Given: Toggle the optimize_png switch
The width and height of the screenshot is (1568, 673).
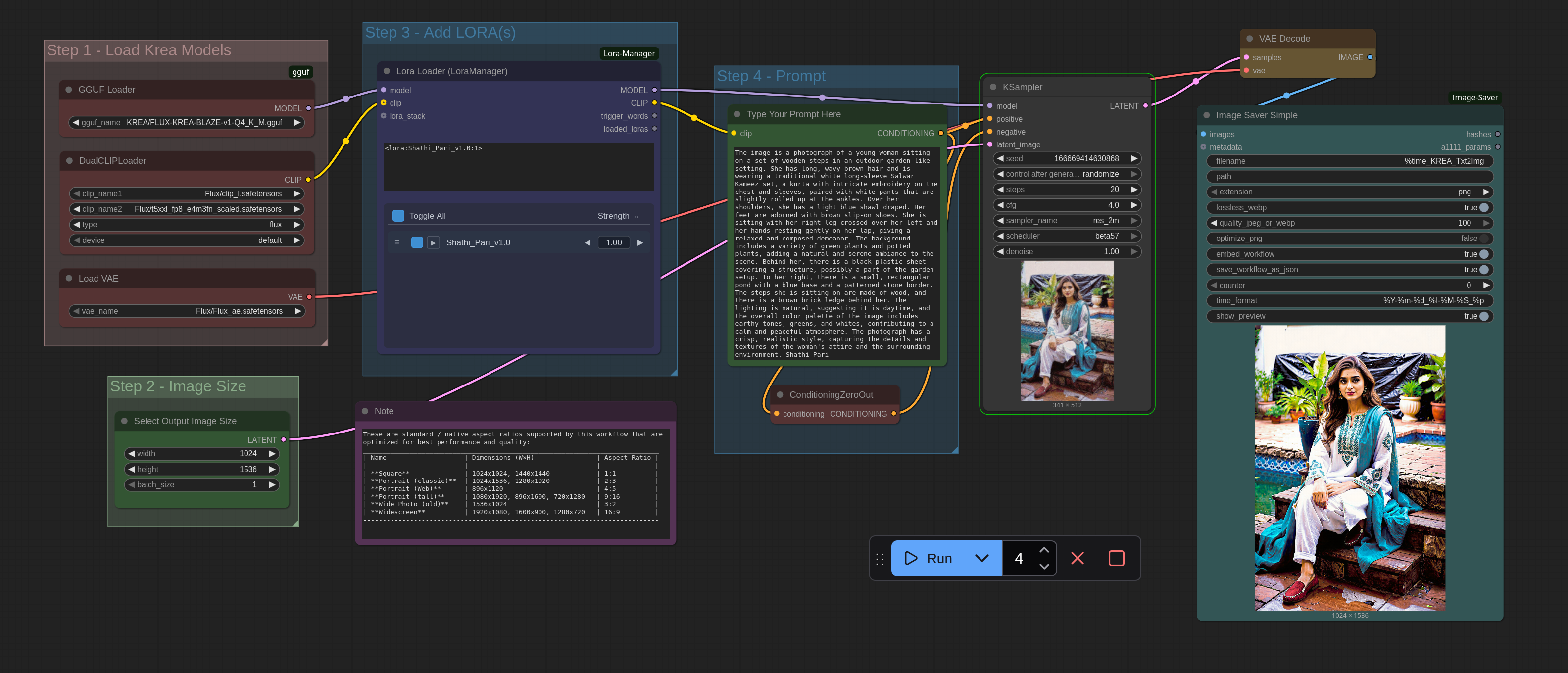Looking at the screenshot, I should [1483, 239].
